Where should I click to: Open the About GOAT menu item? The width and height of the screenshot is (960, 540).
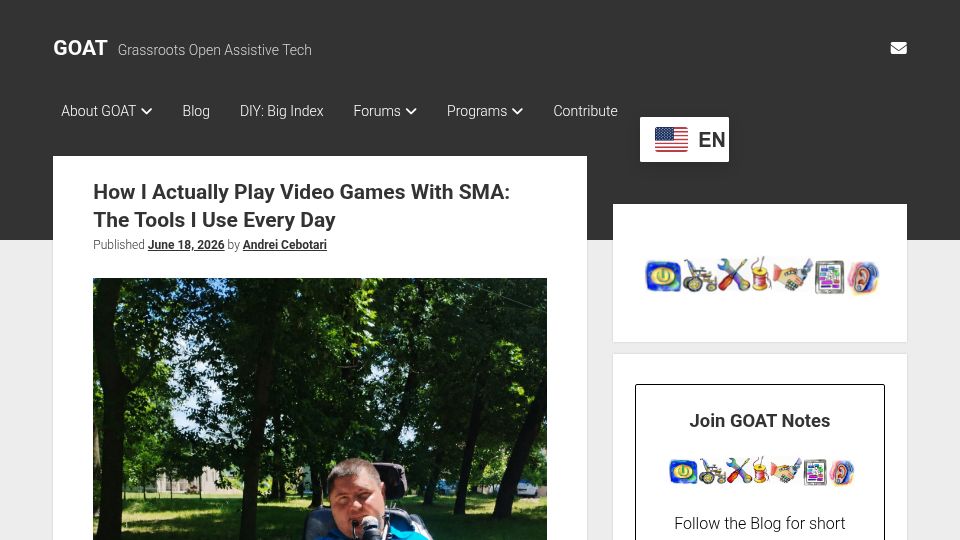click(99, 111)
